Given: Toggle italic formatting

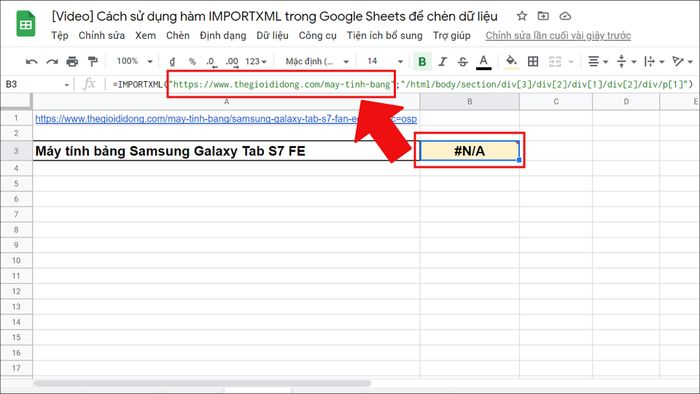Looking at the screenshot, I should (x=442, y=62).
